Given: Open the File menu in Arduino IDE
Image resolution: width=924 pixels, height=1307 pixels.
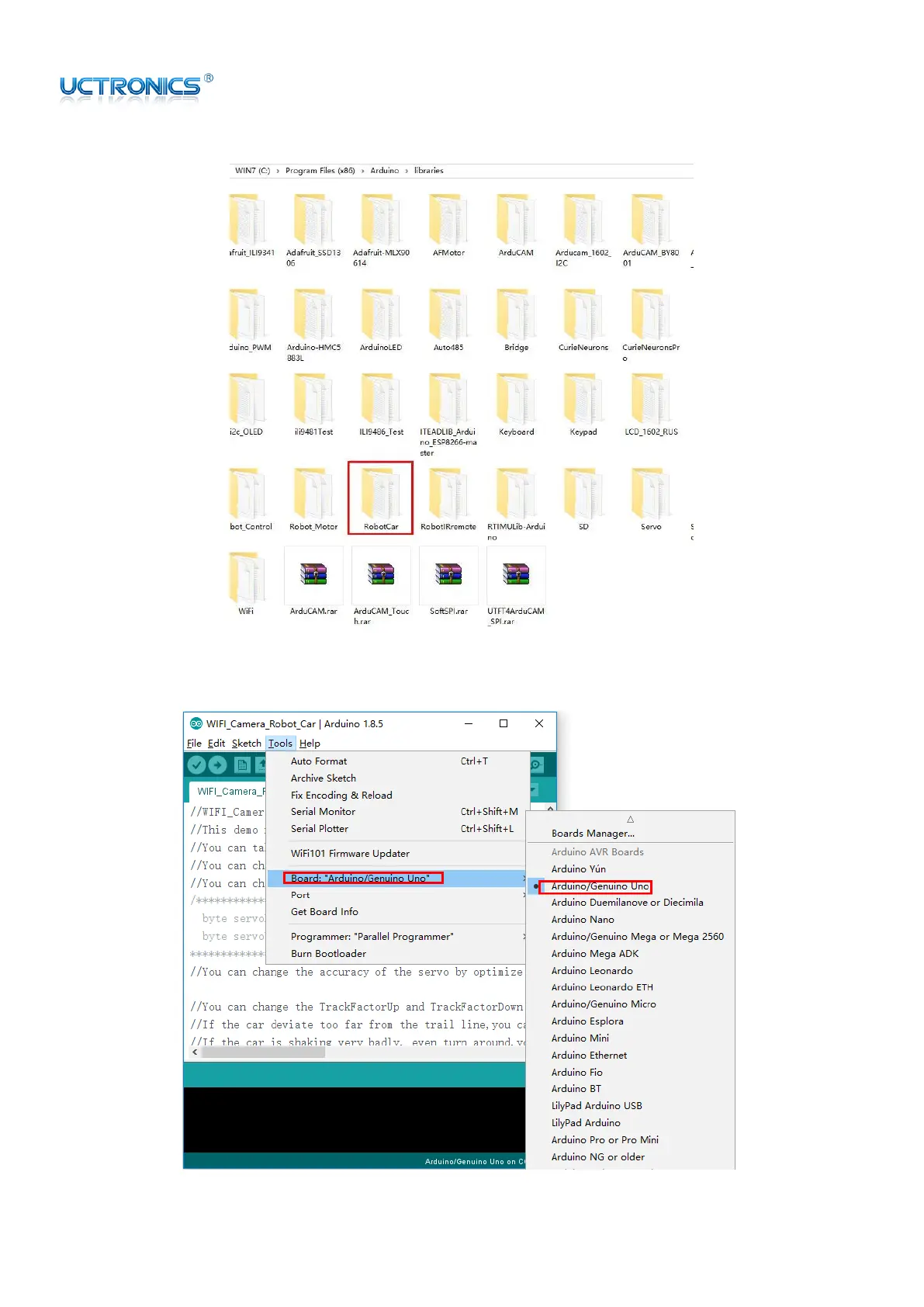Looking at the screenshot, I should 194,744.
